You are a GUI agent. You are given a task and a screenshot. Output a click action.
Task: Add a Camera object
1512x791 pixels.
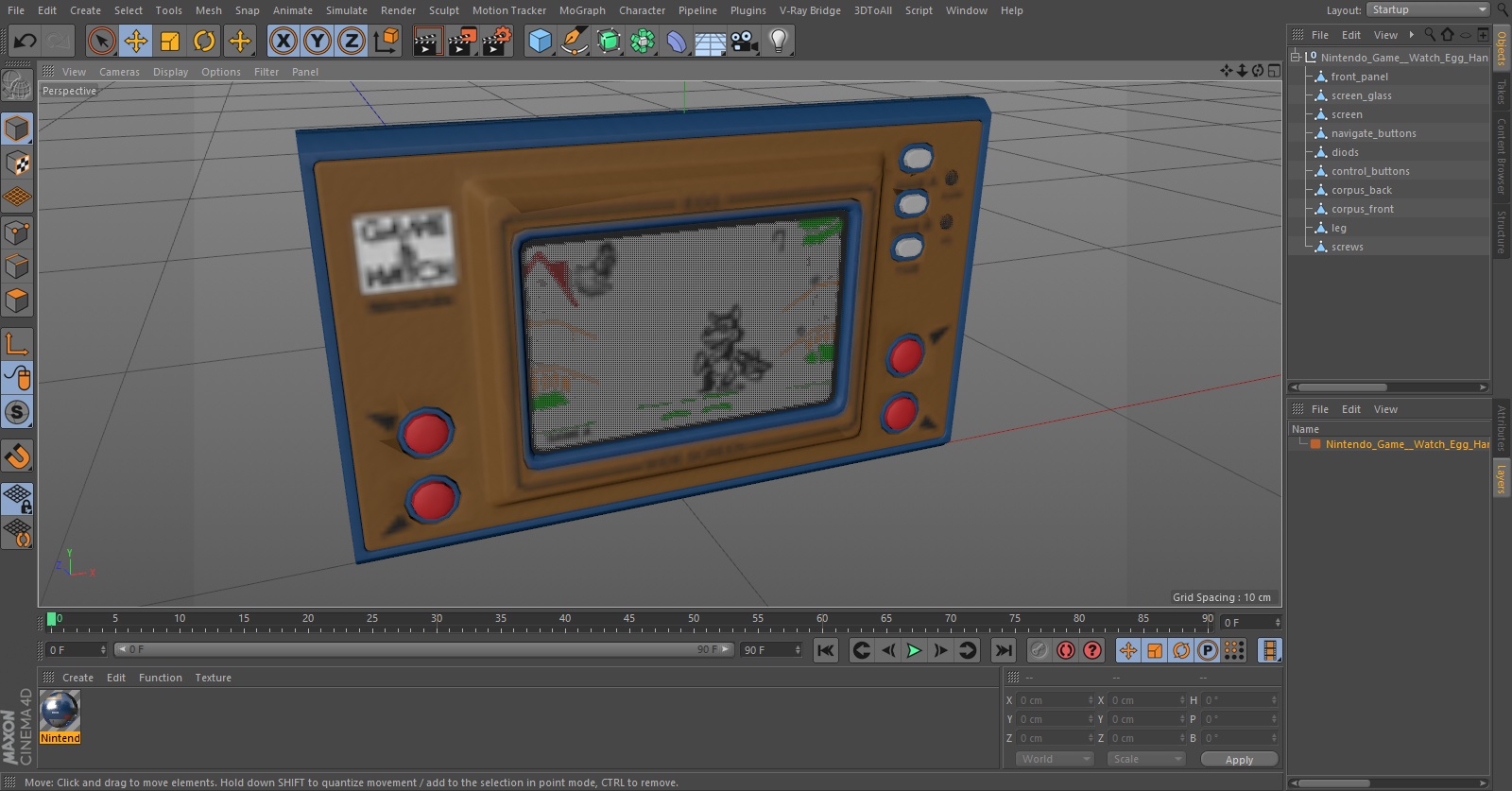pos(745,41)
